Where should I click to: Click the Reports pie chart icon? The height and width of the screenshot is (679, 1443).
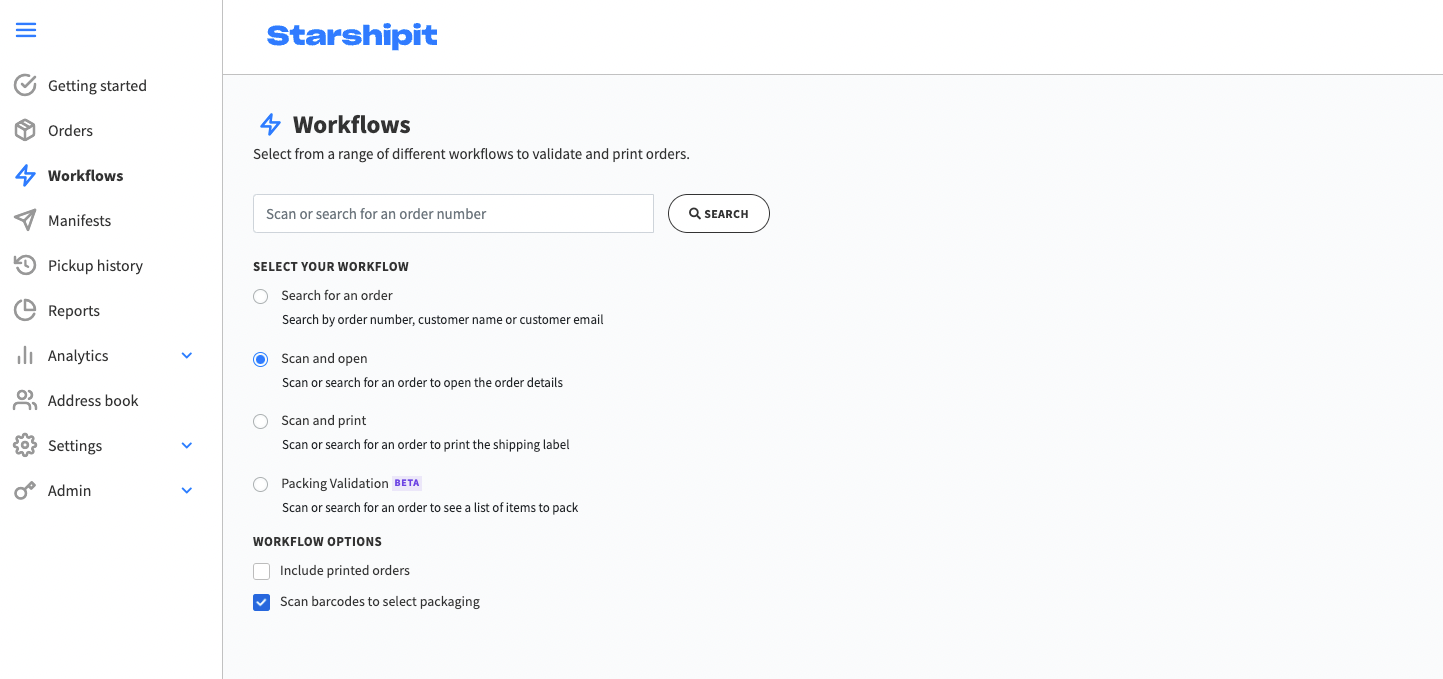click(x=25, y=310)
